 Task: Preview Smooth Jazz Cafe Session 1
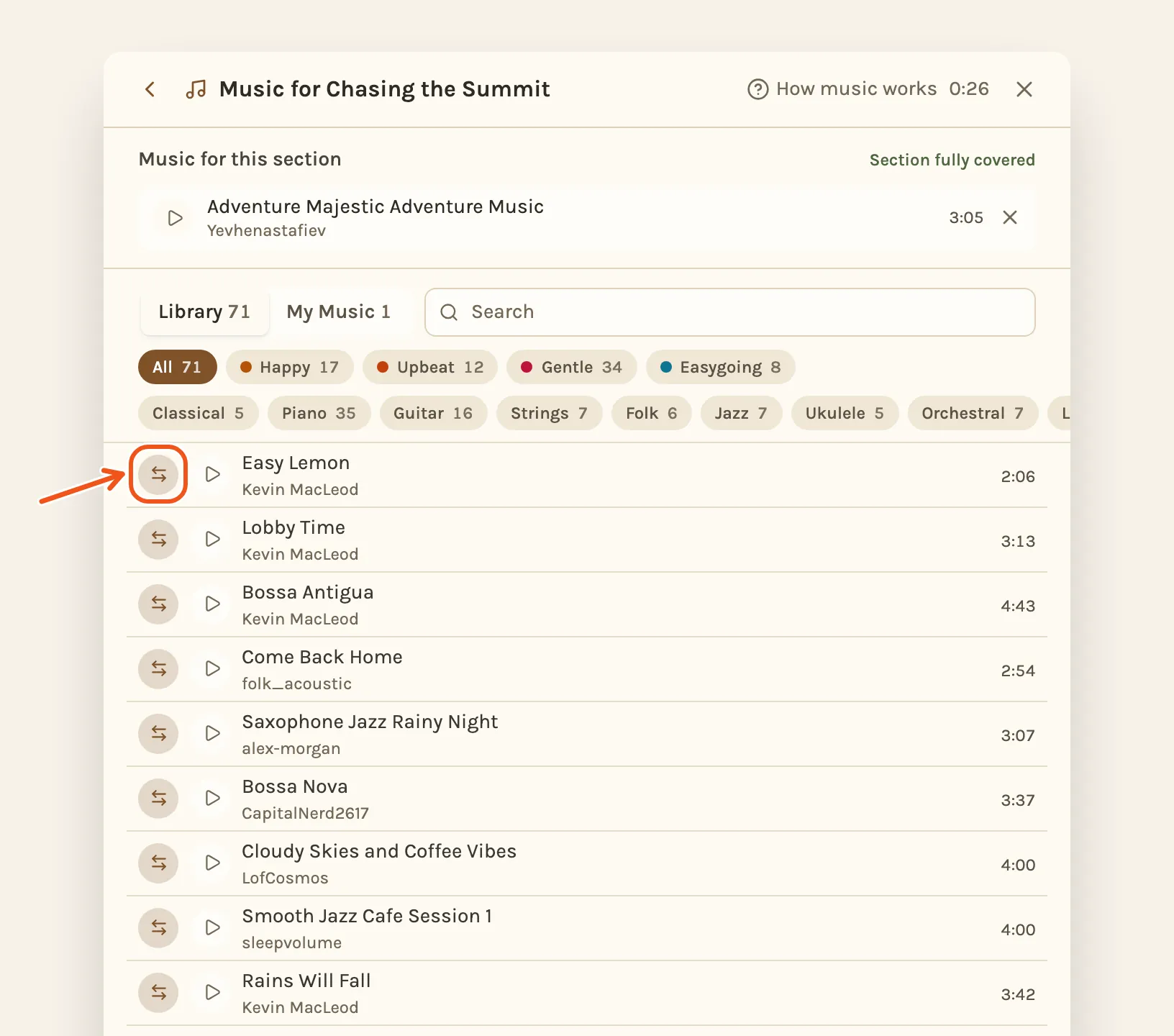212,927
